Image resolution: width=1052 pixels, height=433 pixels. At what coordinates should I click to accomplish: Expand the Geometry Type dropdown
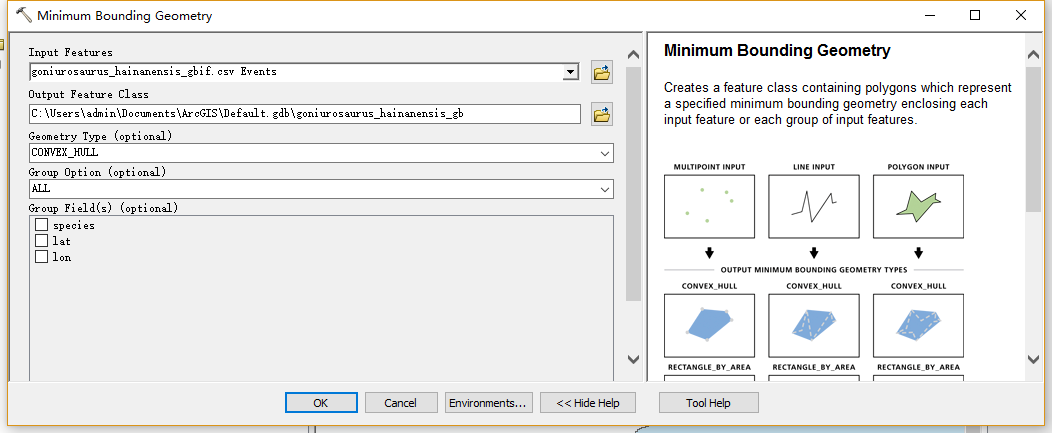pyautogui.click(x=604, y=153)
